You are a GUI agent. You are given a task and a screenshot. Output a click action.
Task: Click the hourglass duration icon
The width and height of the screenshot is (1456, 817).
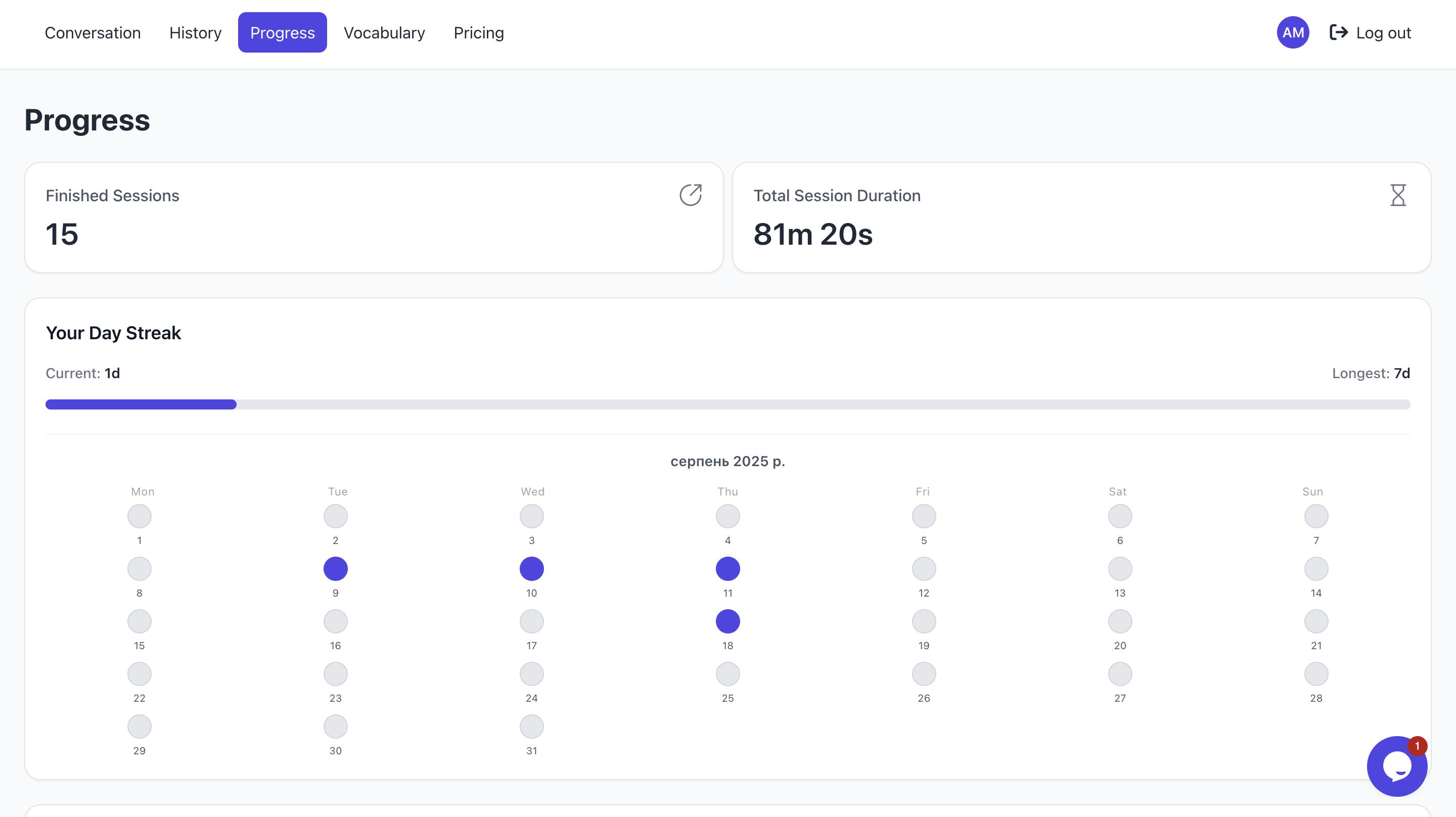click(1397, 195)
